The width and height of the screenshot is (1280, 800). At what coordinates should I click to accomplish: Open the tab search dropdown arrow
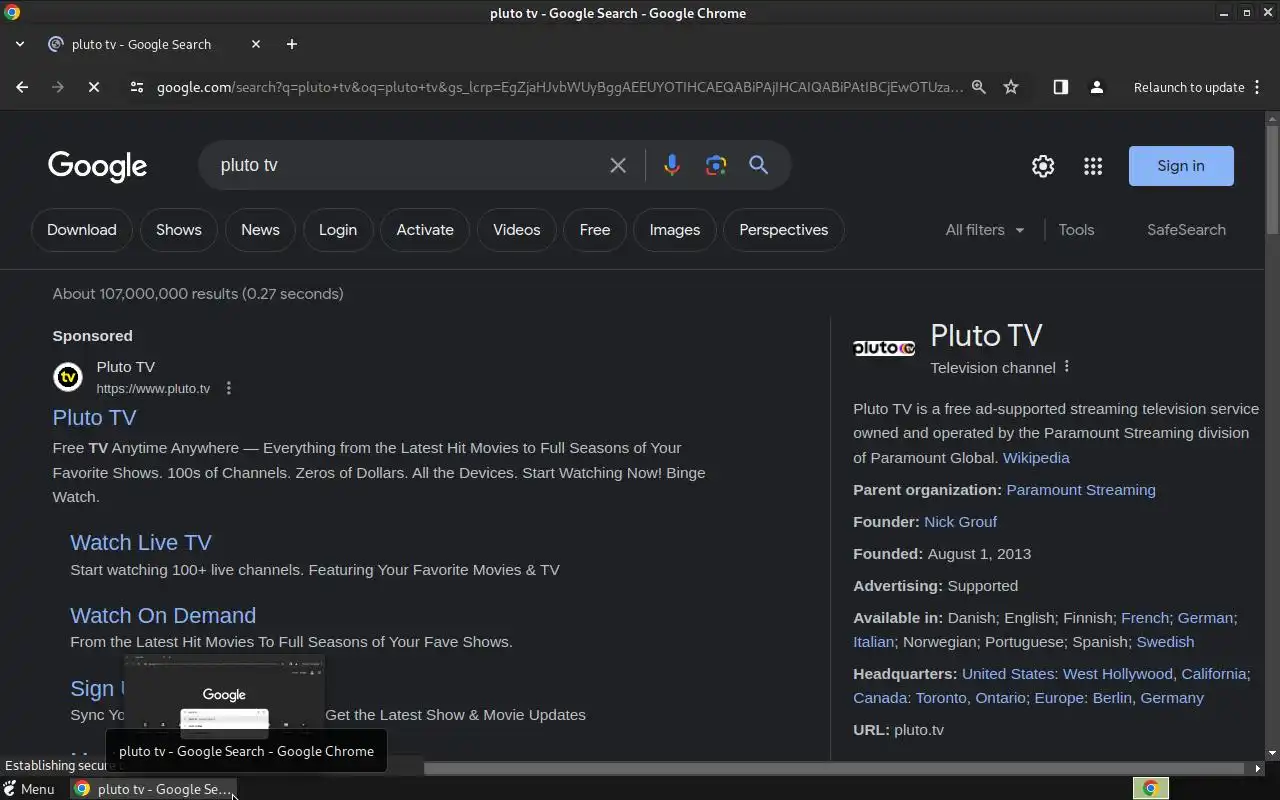pyautogui.click(x=20, y=44)
